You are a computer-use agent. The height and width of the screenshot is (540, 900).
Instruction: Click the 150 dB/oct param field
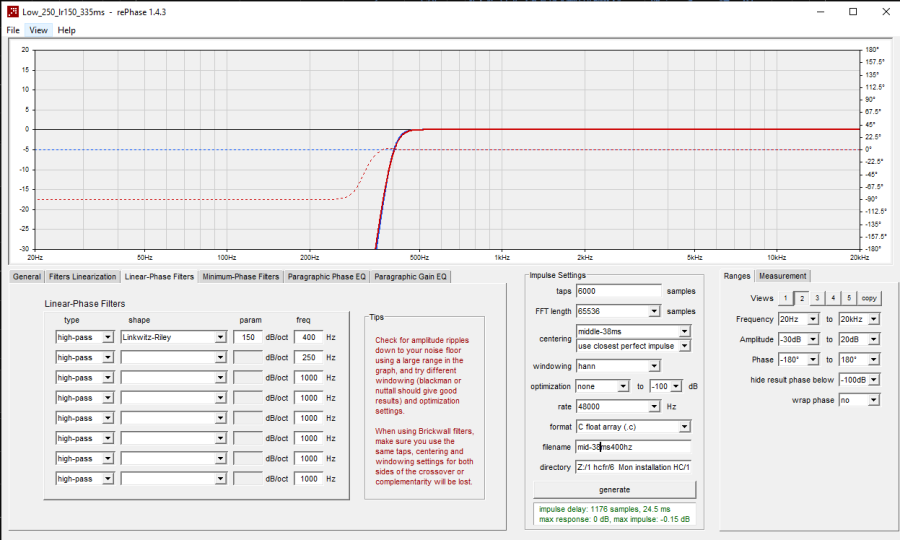tap(248, 337)
